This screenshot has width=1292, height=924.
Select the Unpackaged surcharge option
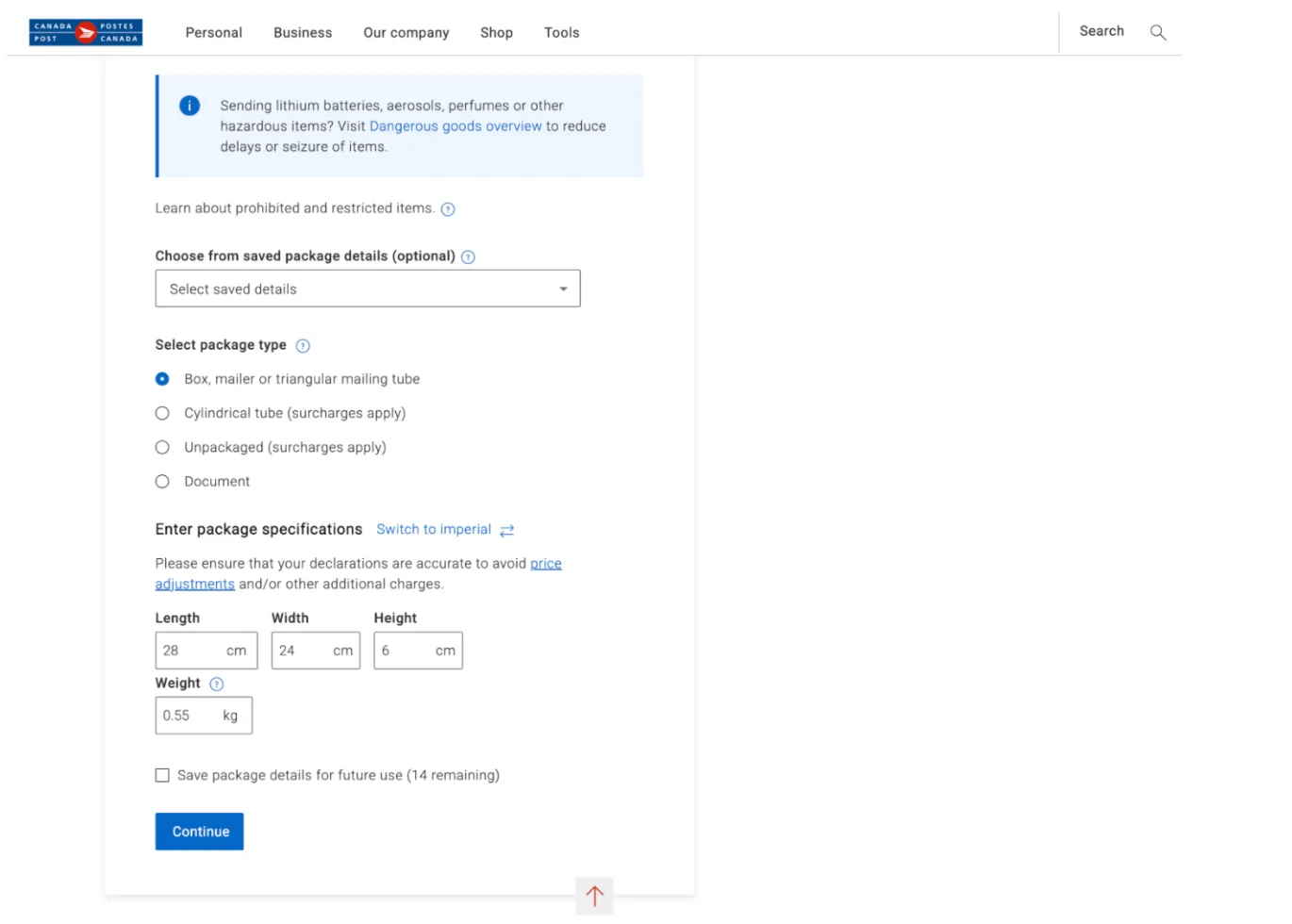(x=162, y=447)
